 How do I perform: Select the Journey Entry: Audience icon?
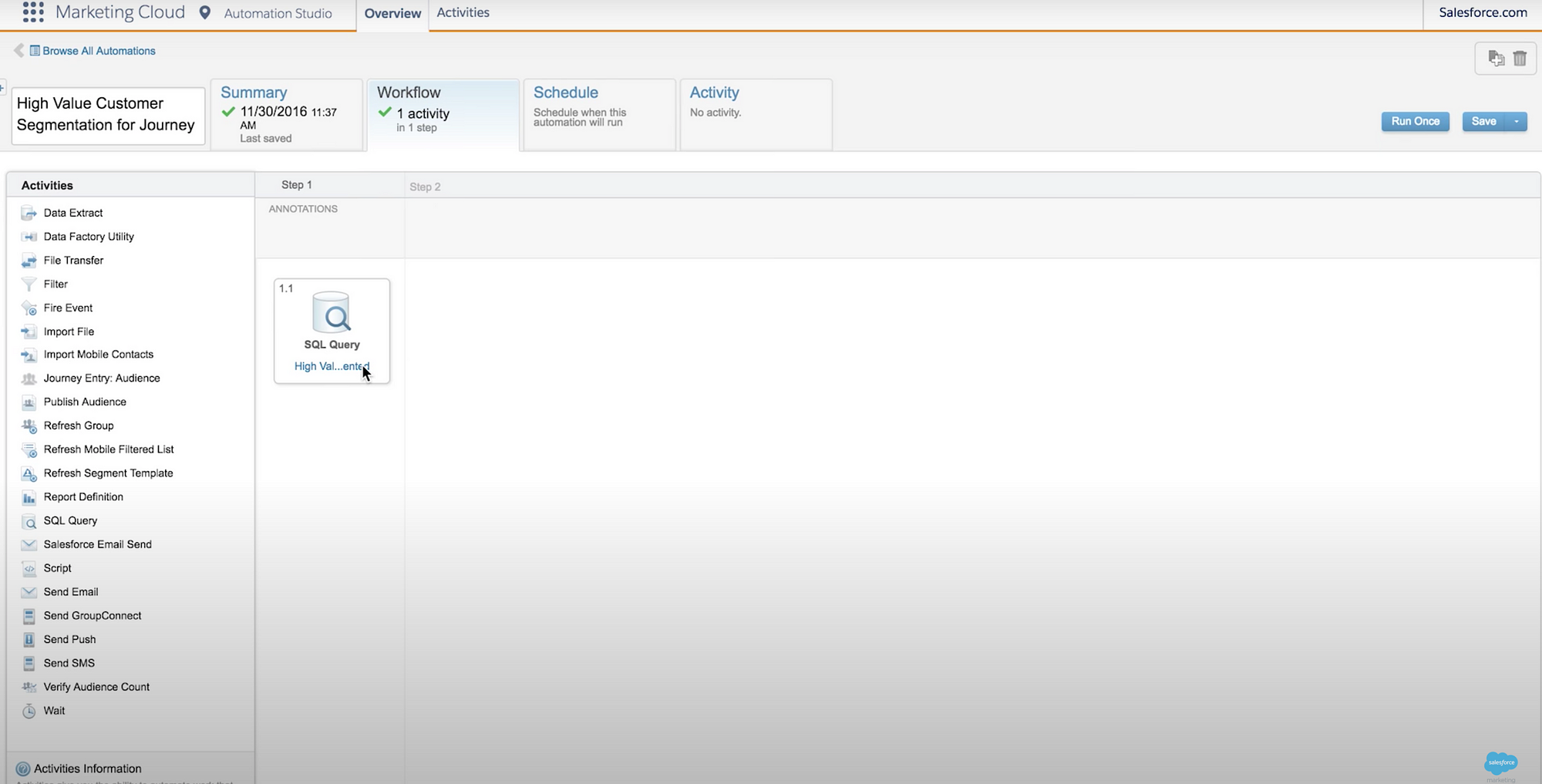(29, 379)
